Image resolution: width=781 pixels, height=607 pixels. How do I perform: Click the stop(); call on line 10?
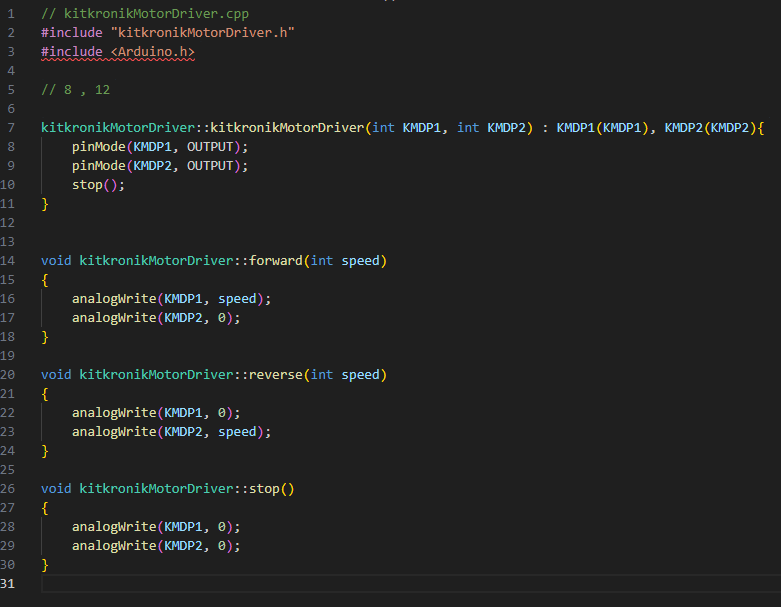tap(98, 185)
